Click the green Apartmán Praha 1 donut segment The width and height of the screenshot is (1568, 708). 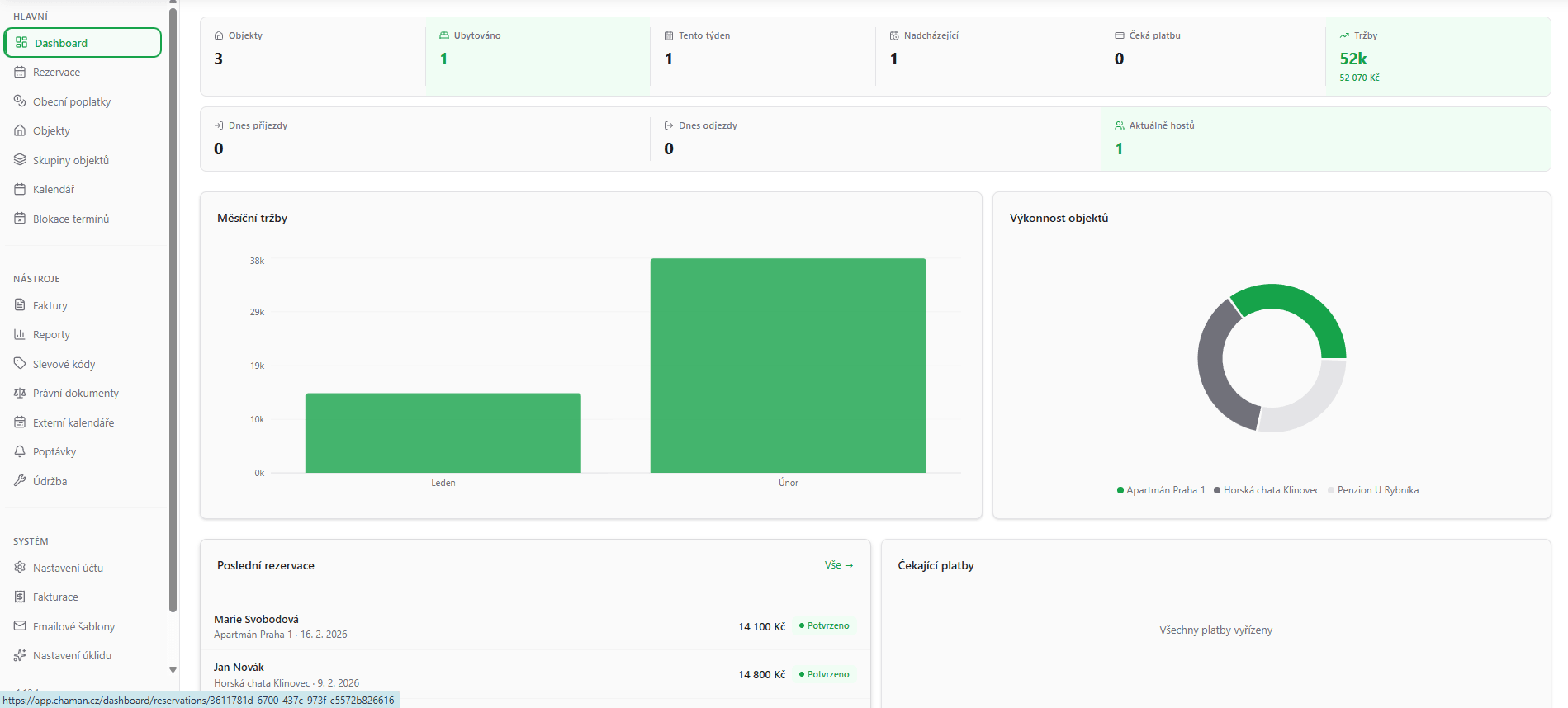[1305, 309]
